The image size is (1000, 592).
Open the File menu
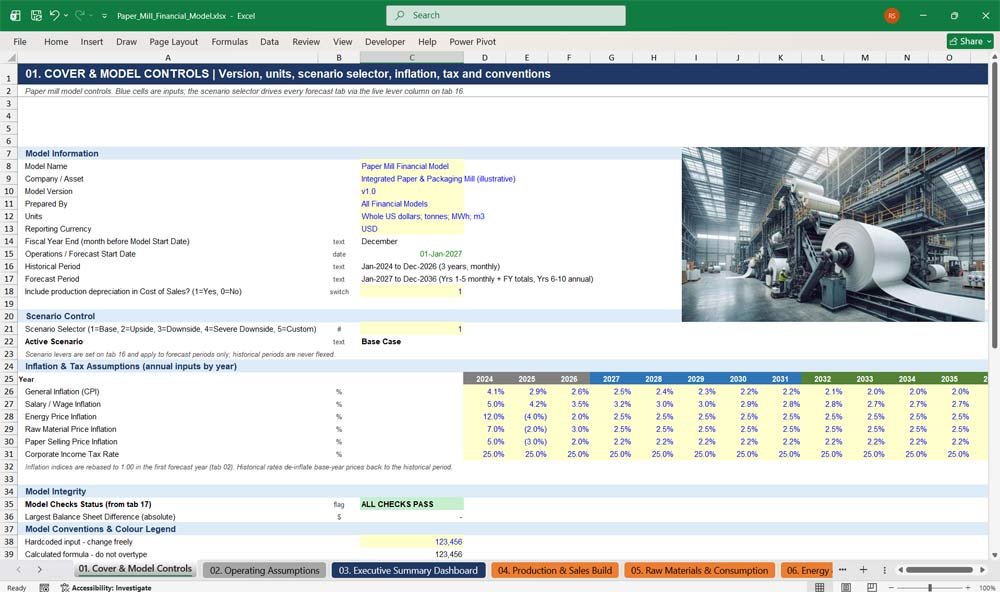tap(20, 41)
